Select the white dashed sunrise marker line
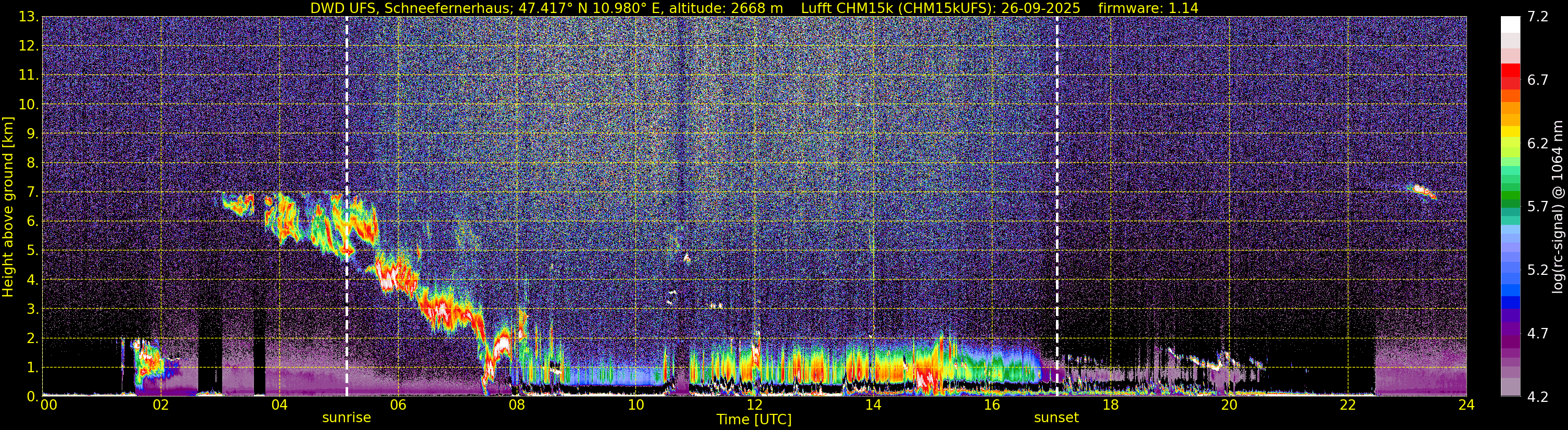The height and width of the screenshot is (430, 1568). coord(347,207)
